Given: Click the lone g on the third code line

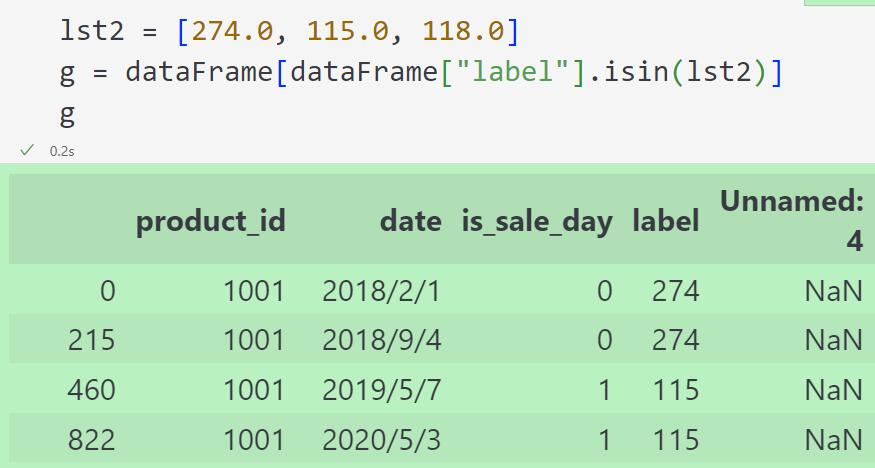Looking at the screenshot, I should click(x=68, y=115).
